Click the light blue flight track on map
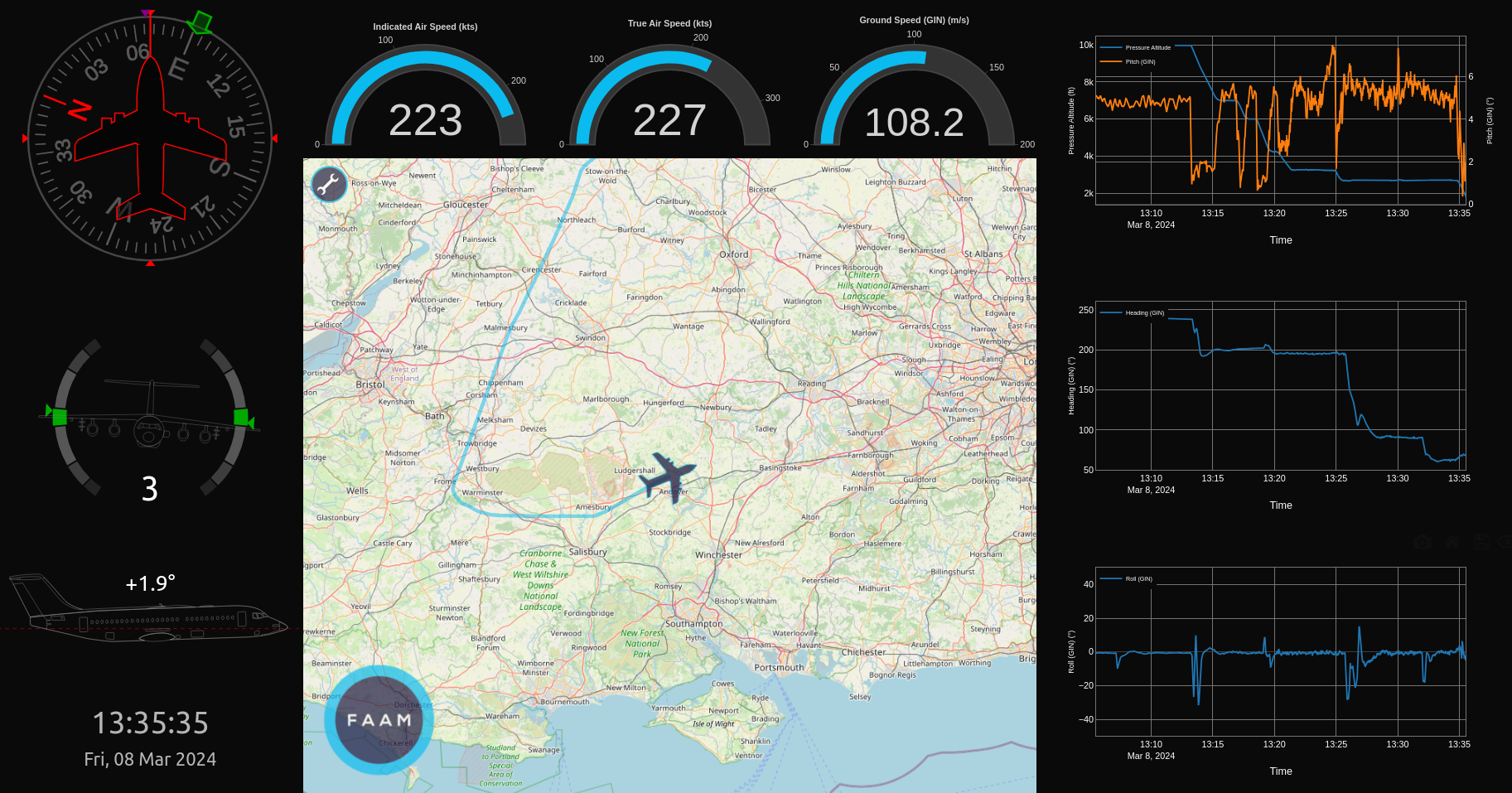This screenshot has width=1512, height=793. click(514, 315)
